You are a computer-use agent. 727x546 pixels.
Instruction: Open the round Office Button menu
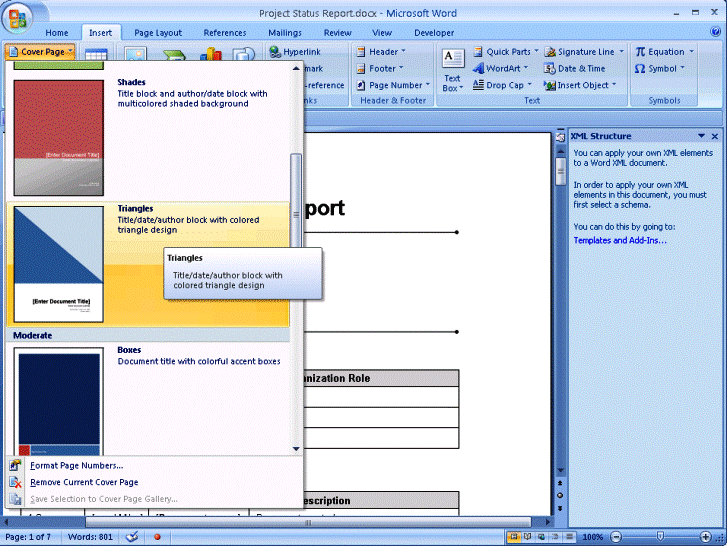pos(18,19)
